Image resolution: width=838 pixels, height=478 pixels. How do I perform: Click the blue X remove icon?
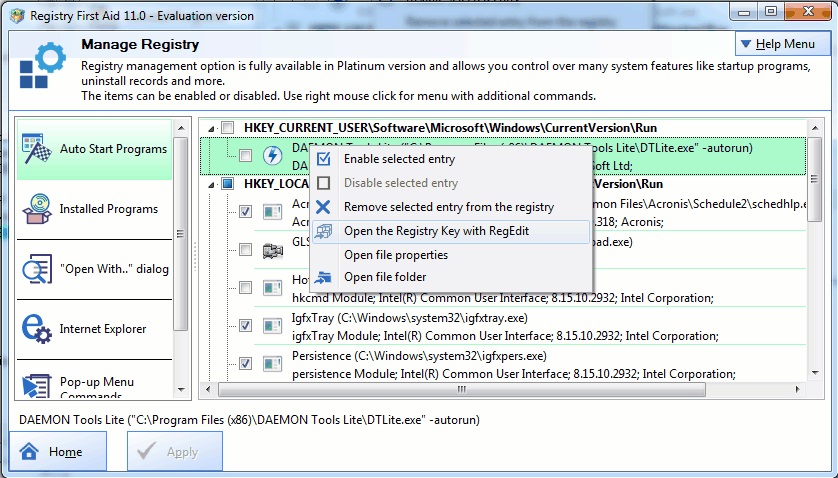323,207
